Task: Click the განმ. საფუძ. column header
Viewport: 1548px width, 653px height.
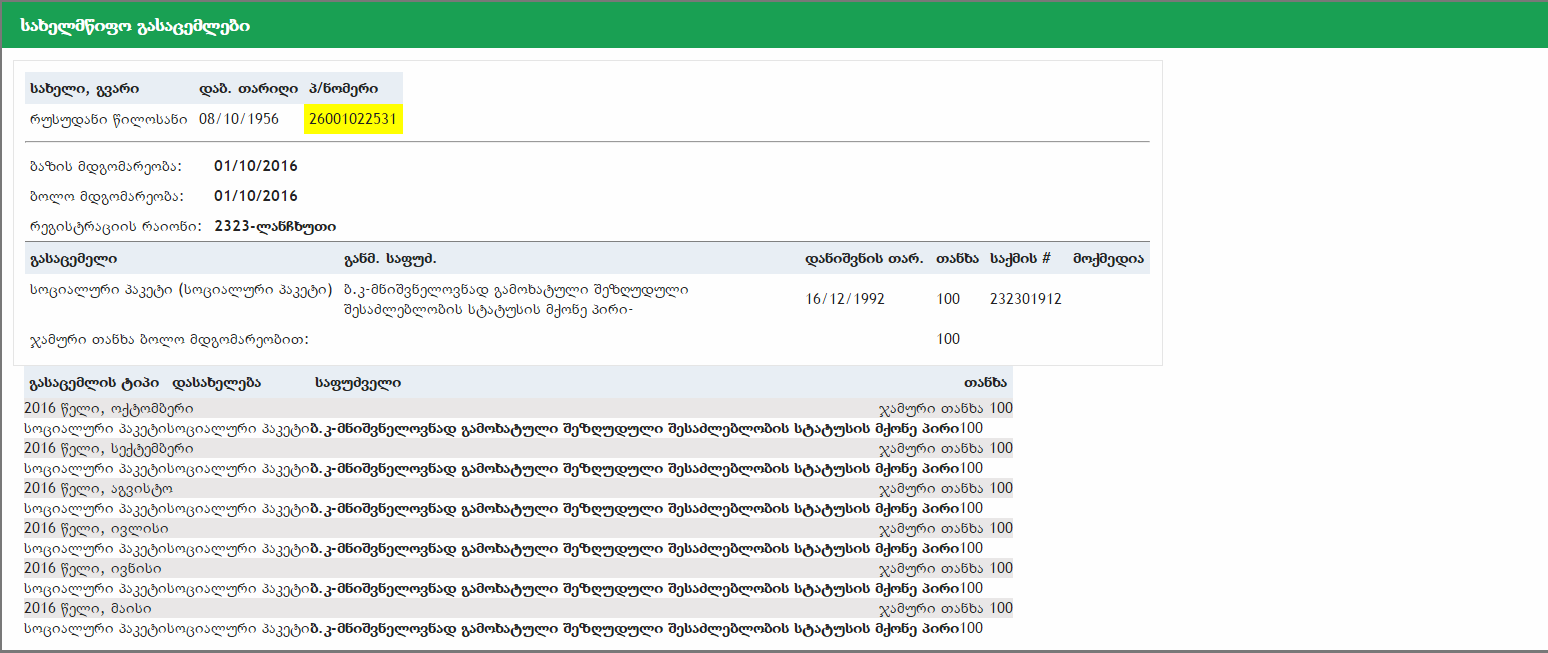Action: [x=389, y=258]
